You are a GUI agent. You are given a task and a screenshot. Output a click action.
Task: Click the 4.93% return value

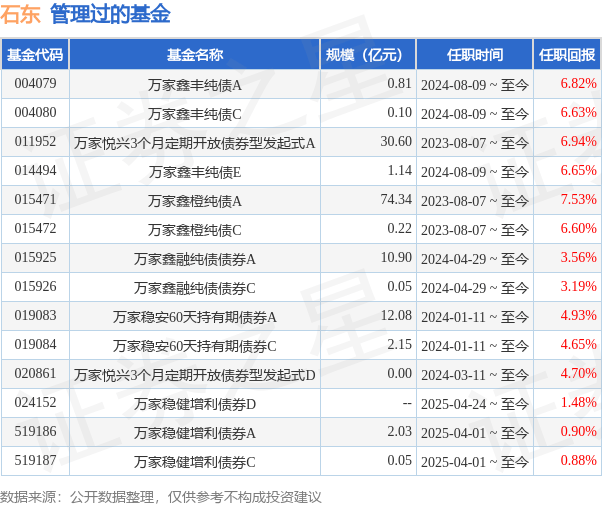point(578,315)
